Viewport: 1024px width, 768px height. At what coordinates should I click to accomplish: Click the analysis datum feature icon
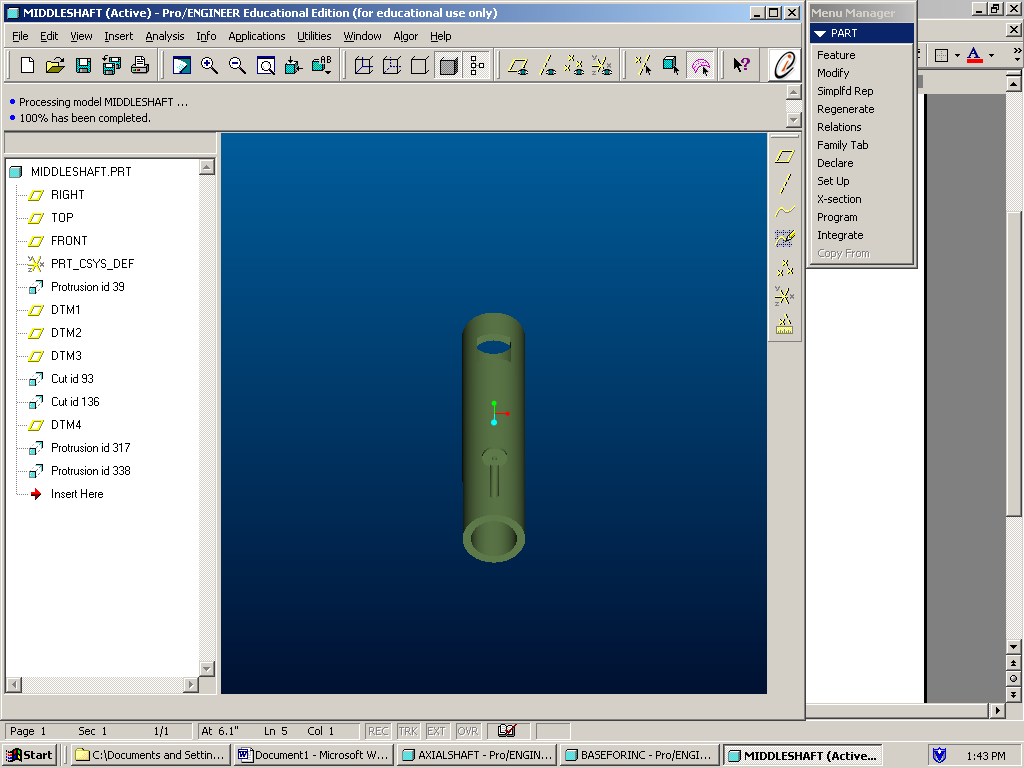click(x=784, y=323)
